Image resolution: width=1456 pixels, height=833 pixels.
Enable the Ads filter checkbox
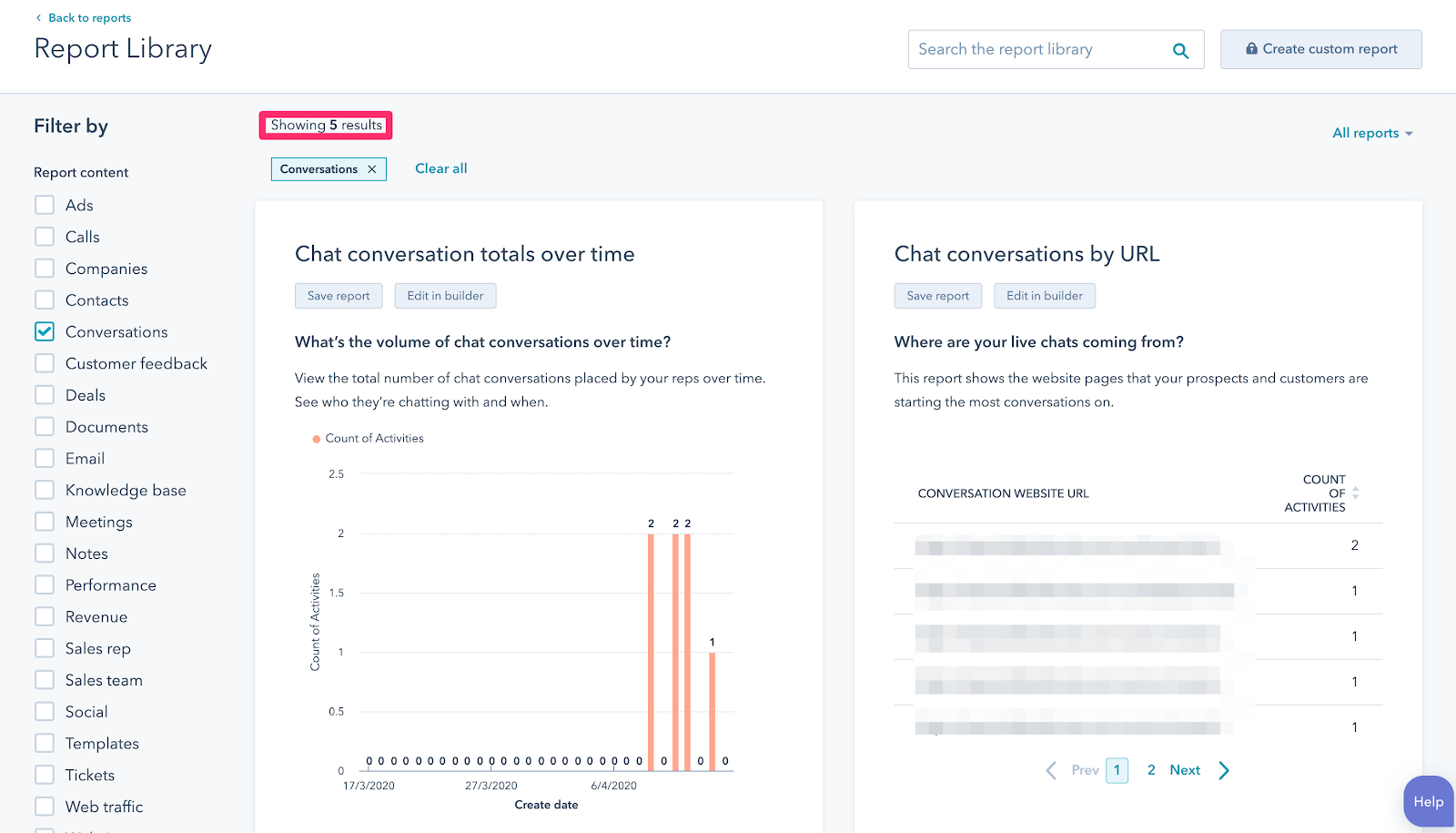45,205
